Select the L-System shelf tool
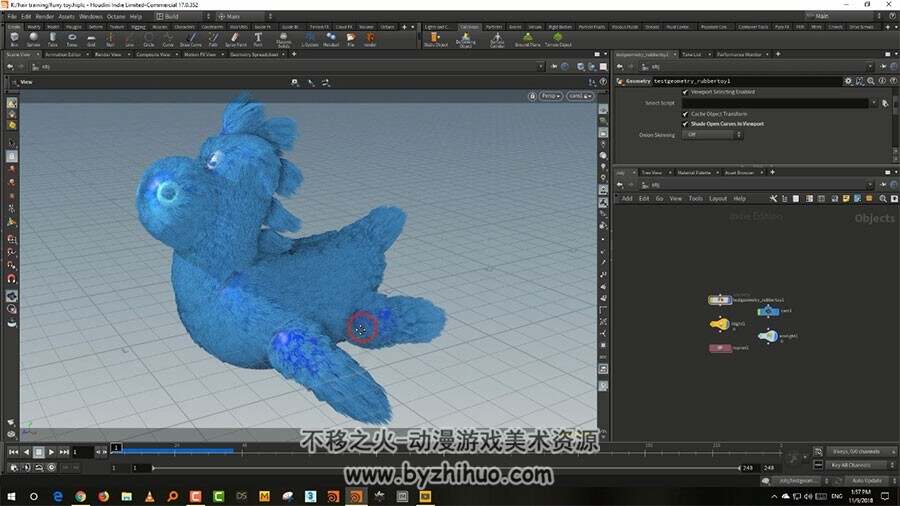This screenshot has width=900, height=506. 310,39
